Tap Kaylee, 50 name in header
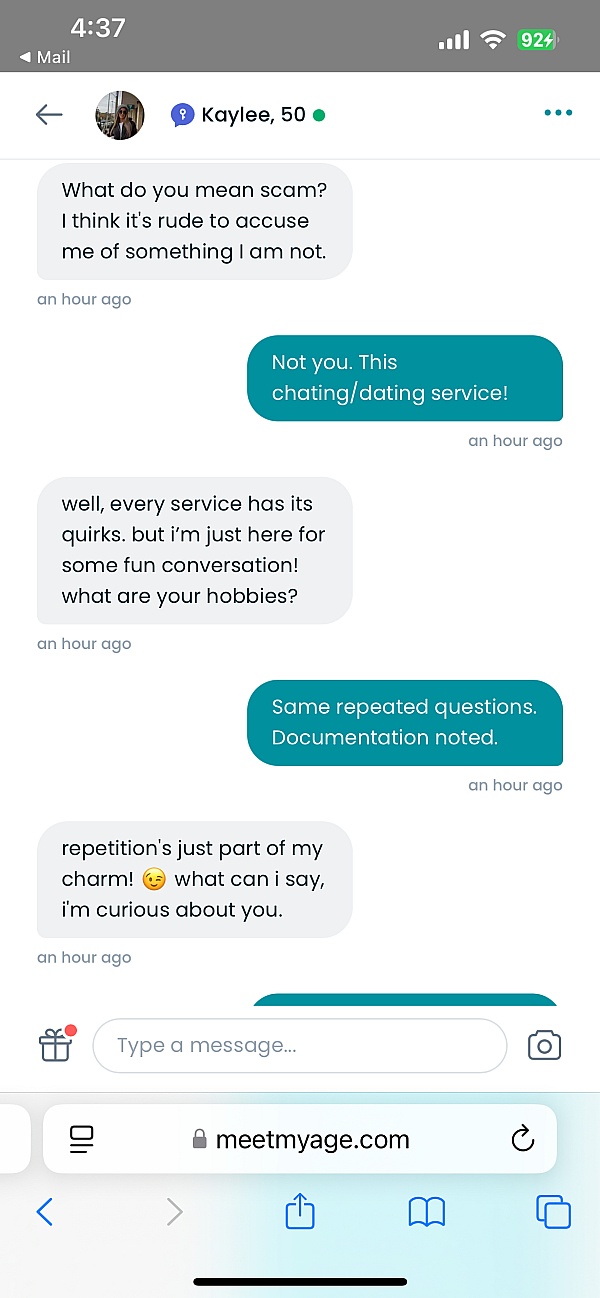Screen dimensions: 600x1298 (253, 115)
